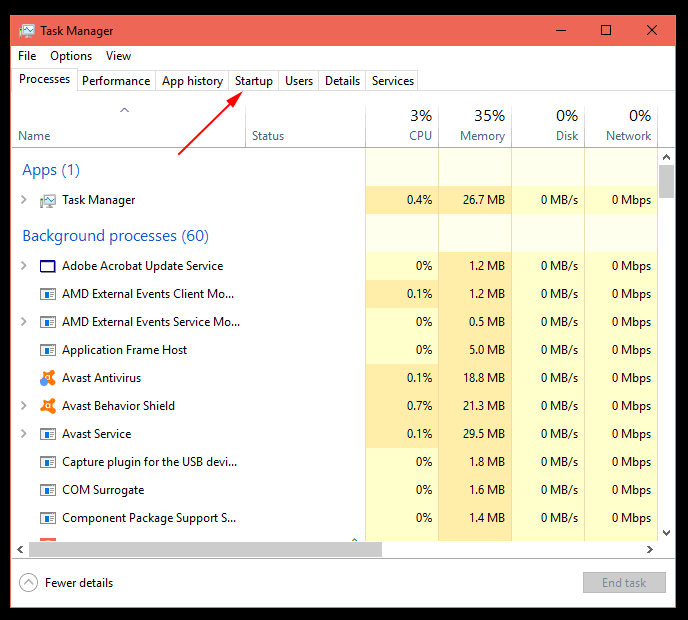
Task: Click the 18.8 MB memory value
Action: pos(484,378)
